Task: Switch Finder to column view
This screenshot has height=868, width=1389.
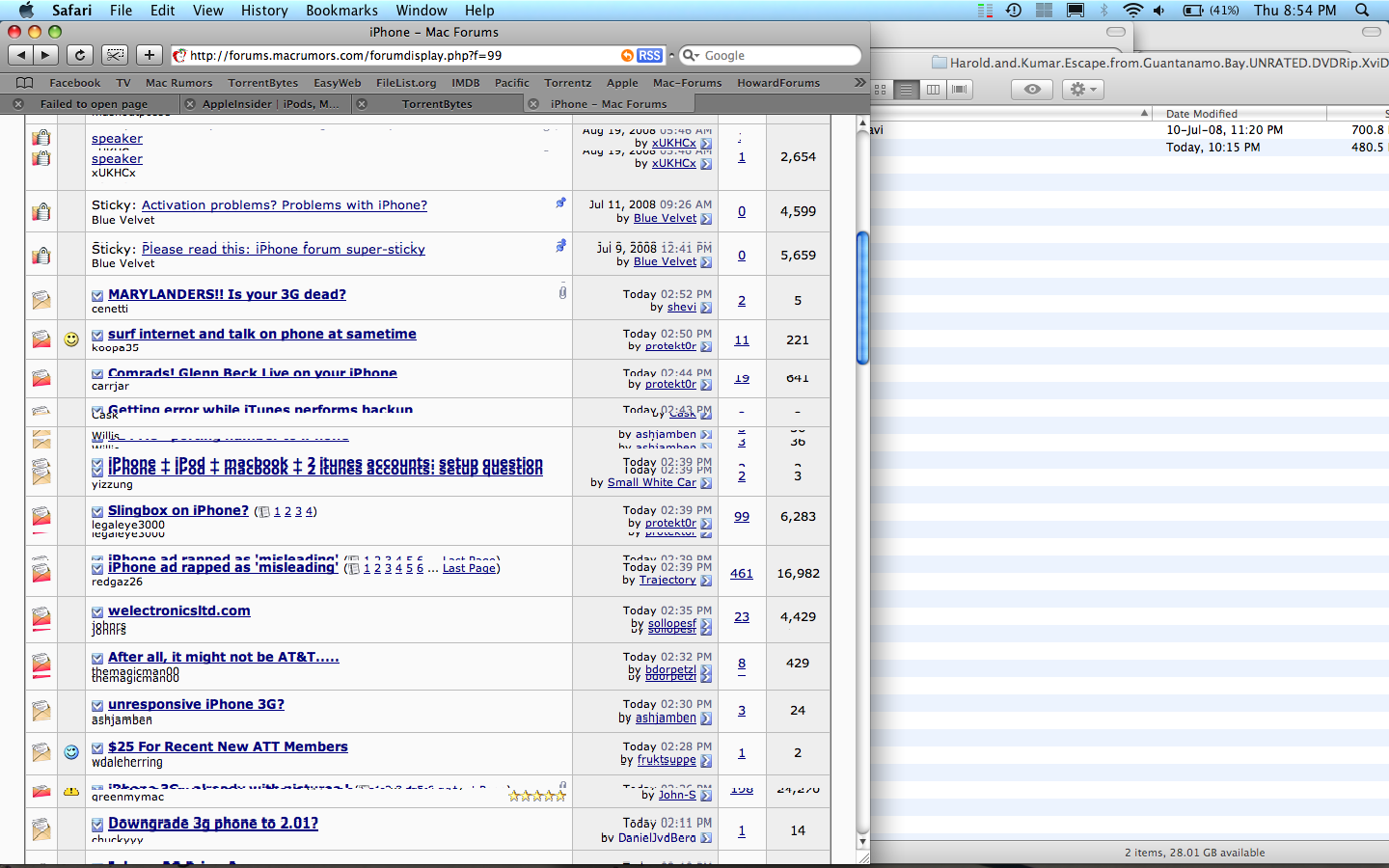Action: pyautogui.click(x=933, y=89)
